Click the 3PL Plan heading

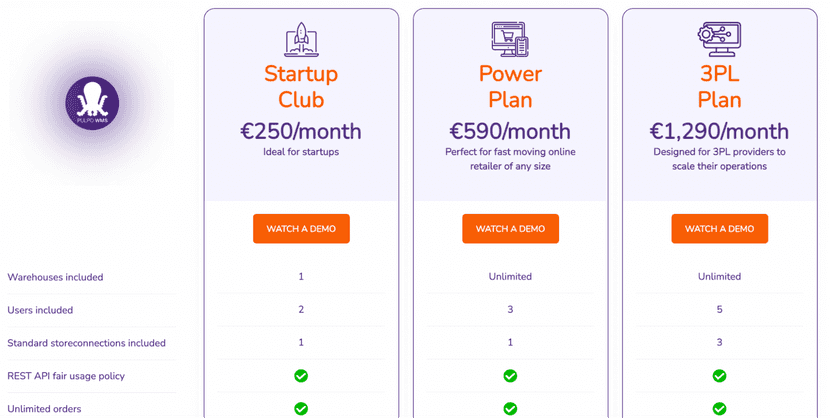719,87
